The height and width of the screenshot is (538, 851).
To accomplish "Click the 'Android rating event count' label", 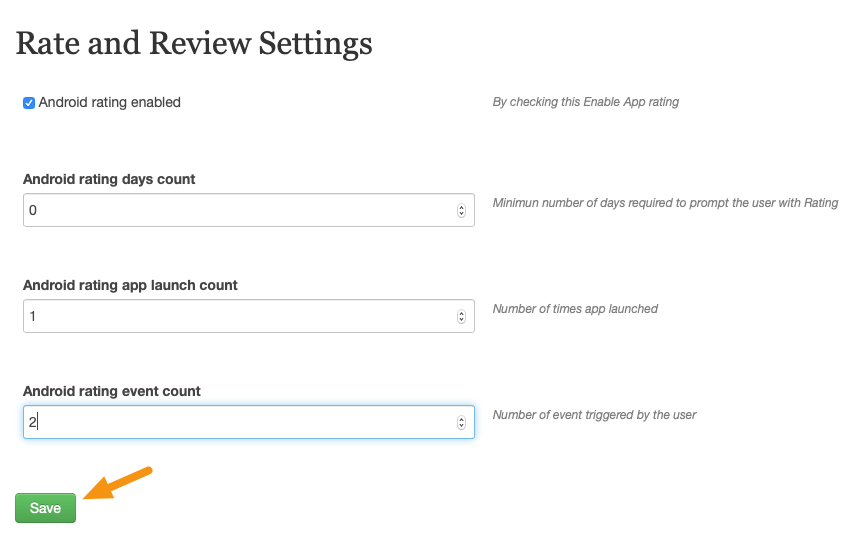I will pos(112,391).
